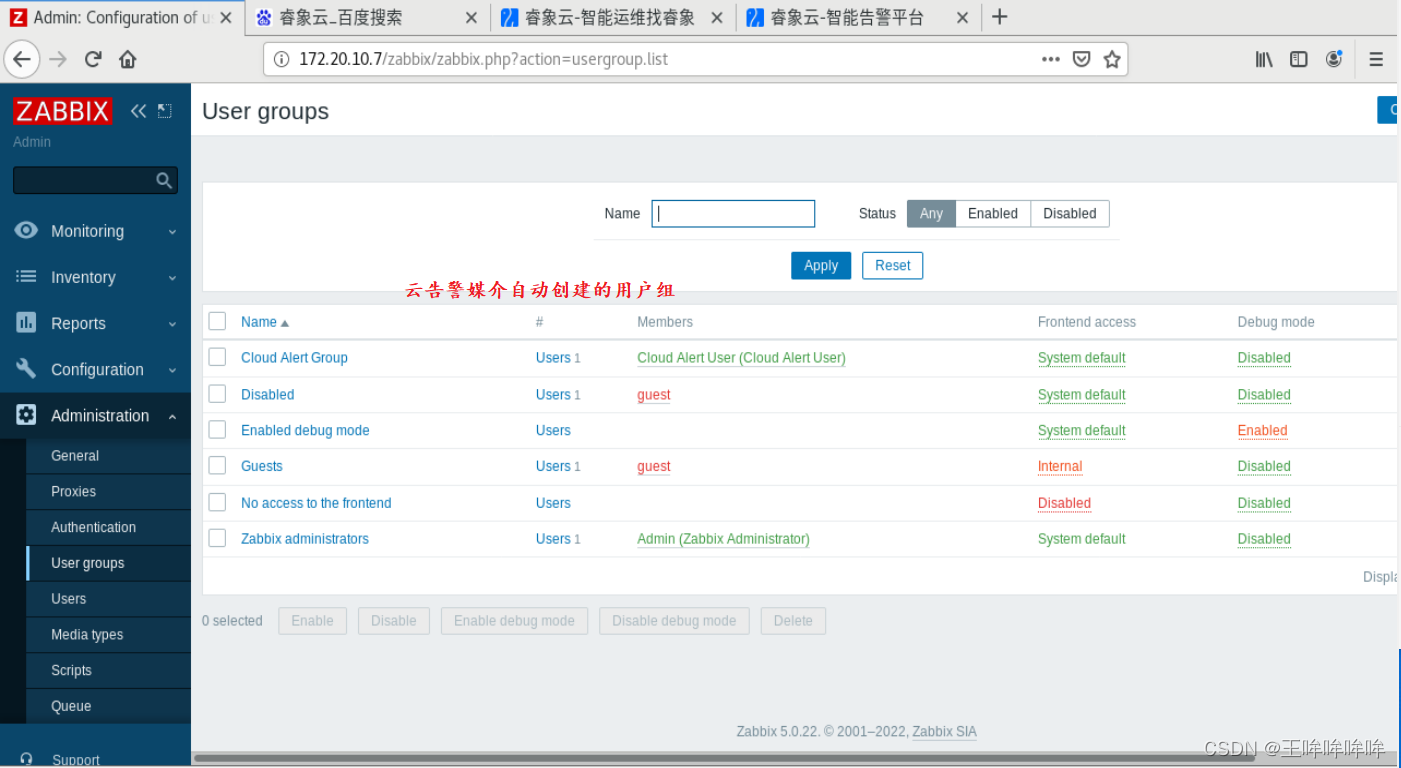Close the 睿象云-智能告警平台 tab
The width and height of the screenshot is (1401, 768).
tap(962, 18)
